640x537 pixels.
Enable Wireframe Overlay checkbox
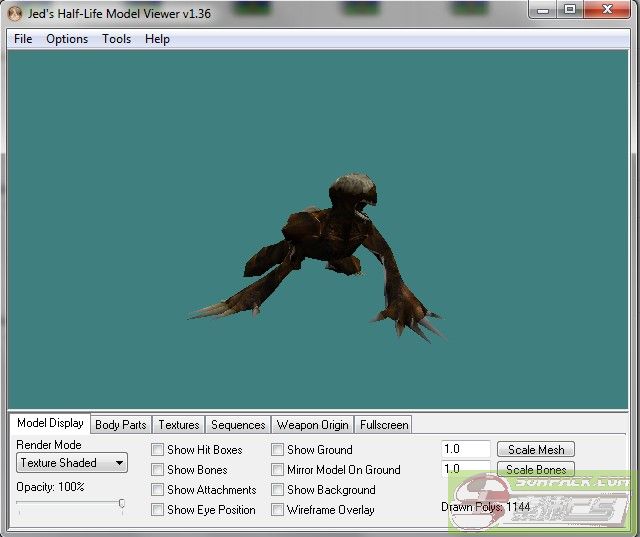pos(277,510)
